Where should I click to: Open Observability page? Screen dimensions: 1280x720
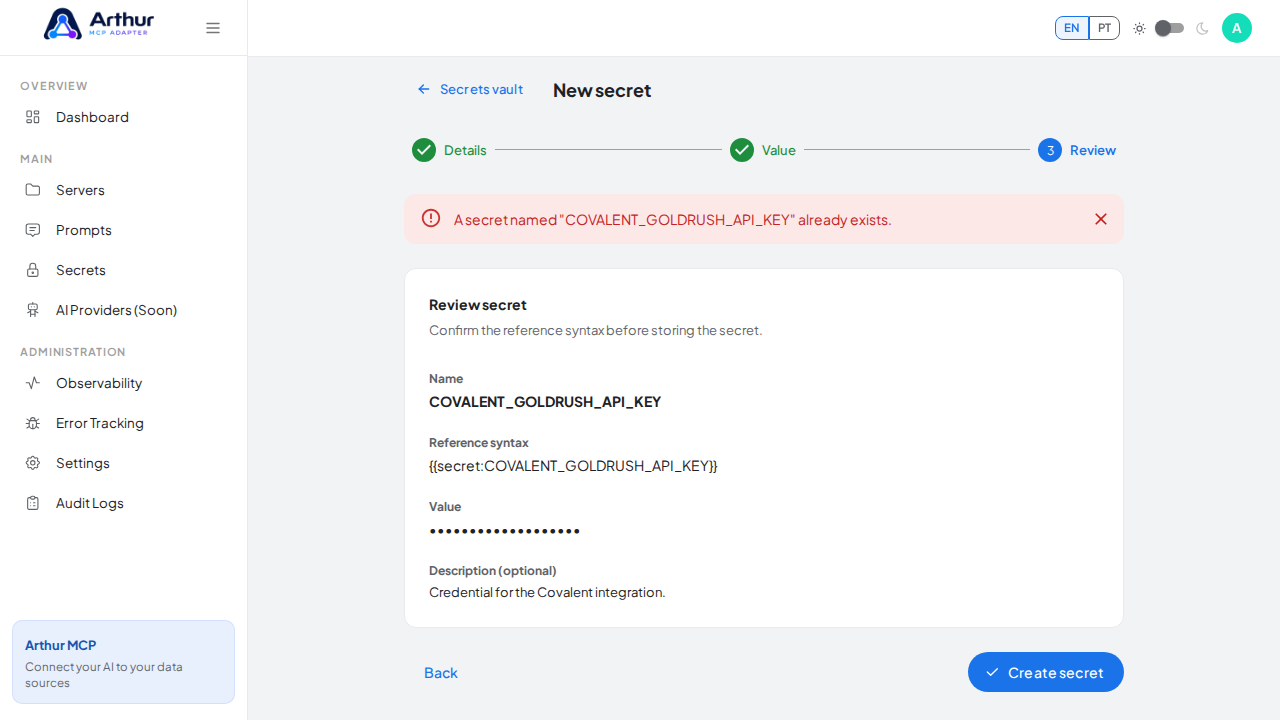tap(123, 383)
